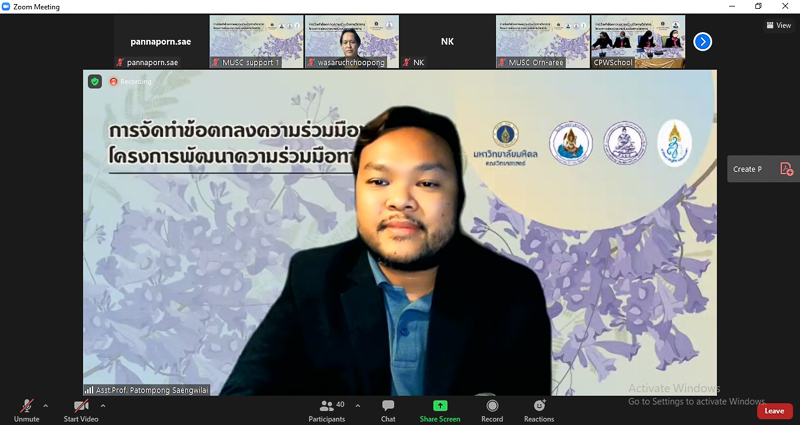Viewport: 800px width, 425px height.
Task: Select the MUSC support 1 video thumbnail
Action: click(x=257, y=41)
